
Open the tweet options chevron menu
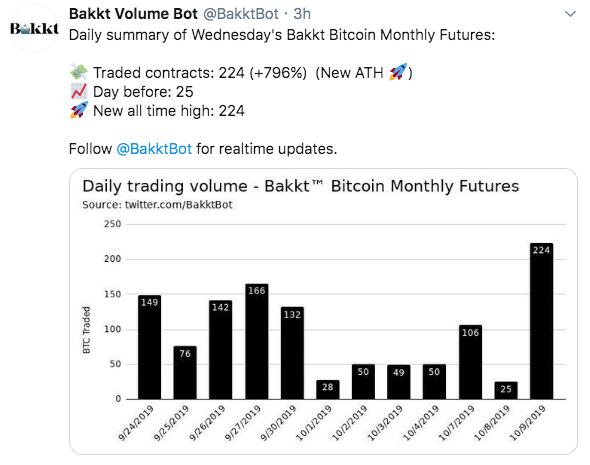pos(570,14)
